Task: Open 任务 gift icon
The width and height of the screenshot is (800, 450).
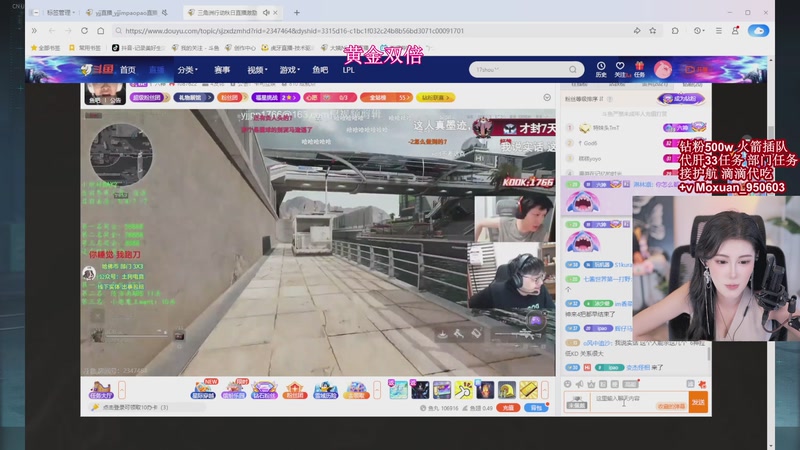Action: pos(639,69)
